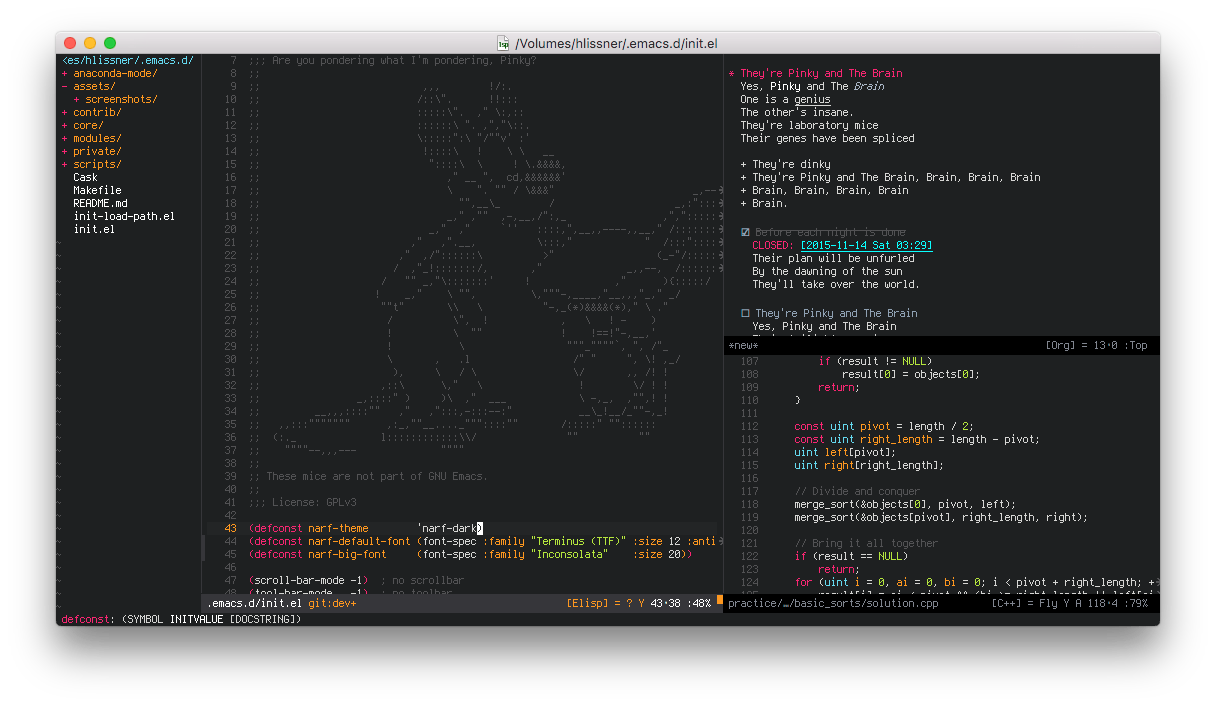The height and width of the screenshot is (706, 1216).
Task: Place cursor on 'narf-dark value
Action: (447, 528)
